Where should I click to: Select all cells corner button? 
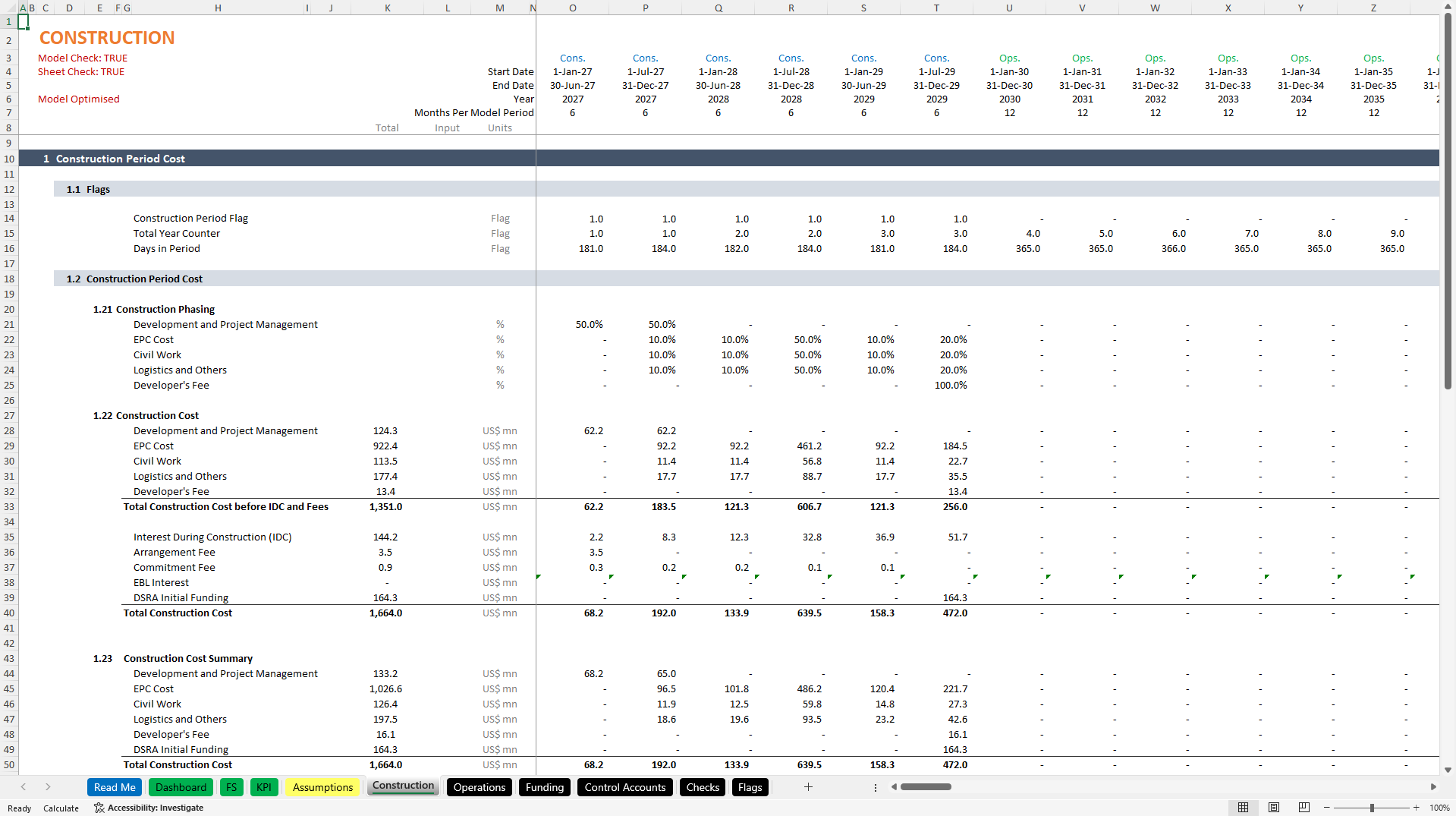click(x=8, y=8)
